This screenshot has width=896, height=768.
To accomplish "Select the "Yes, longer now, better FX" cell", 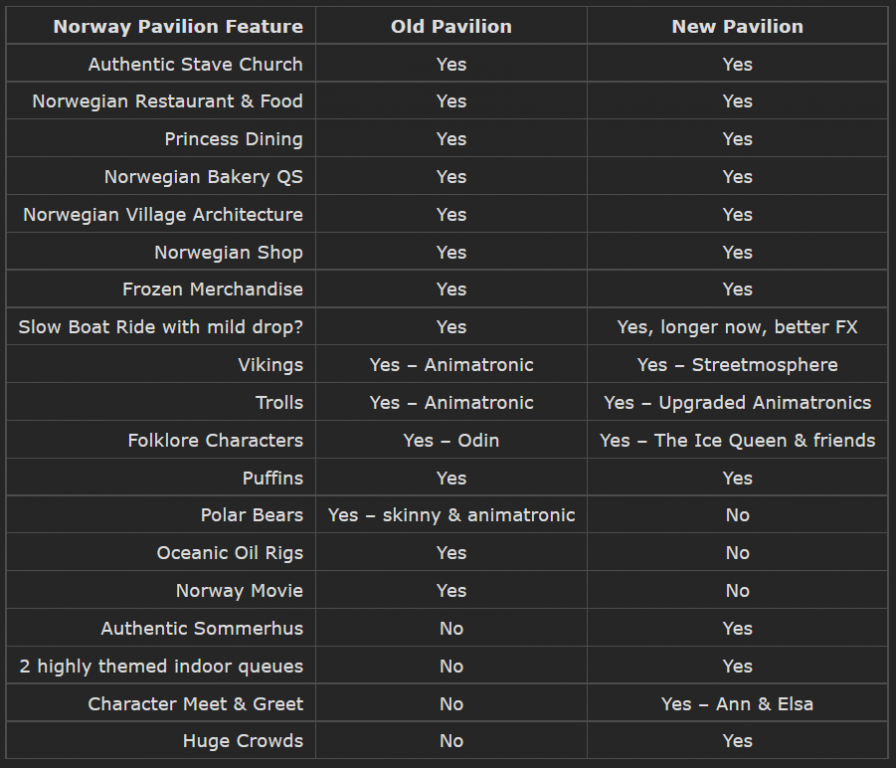I will tap(737, 327).
